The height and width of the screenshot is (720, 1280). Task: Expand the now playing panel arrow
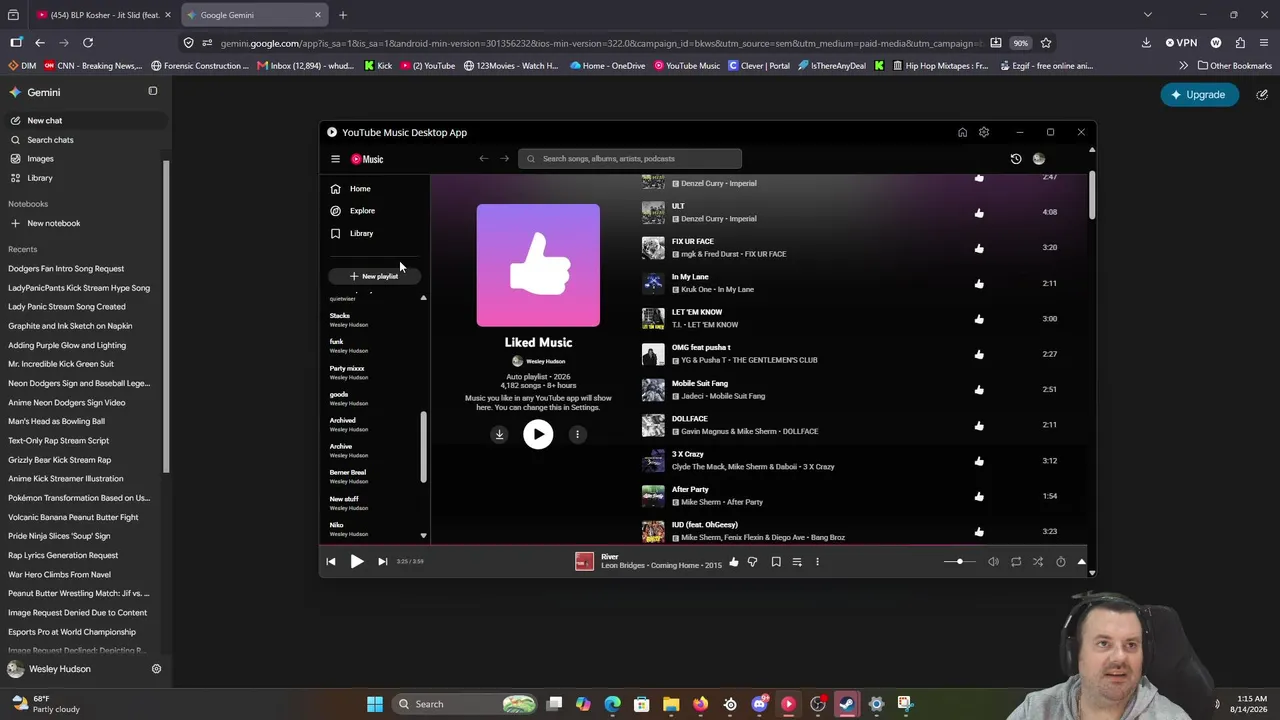[1081, 562]
